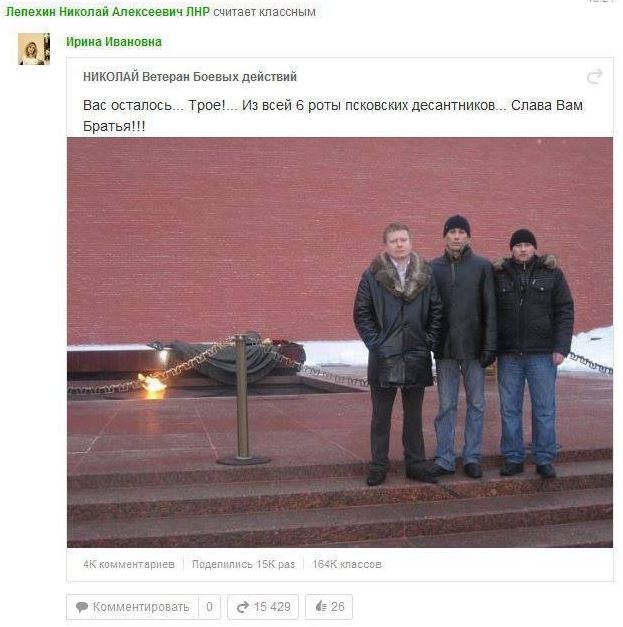The height and width of the screenshot is (627, 623).
Task: Open the photo of men by red wall
Action: tap(340, 342)
